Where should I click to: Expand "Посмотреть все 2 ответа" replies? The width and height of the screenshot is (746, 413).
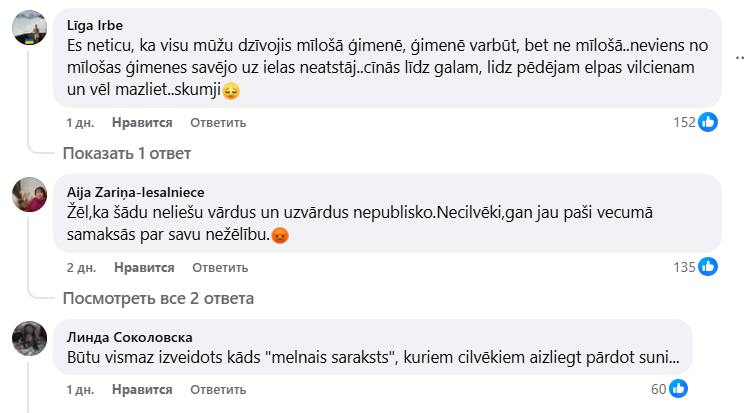tap(158, 298)
